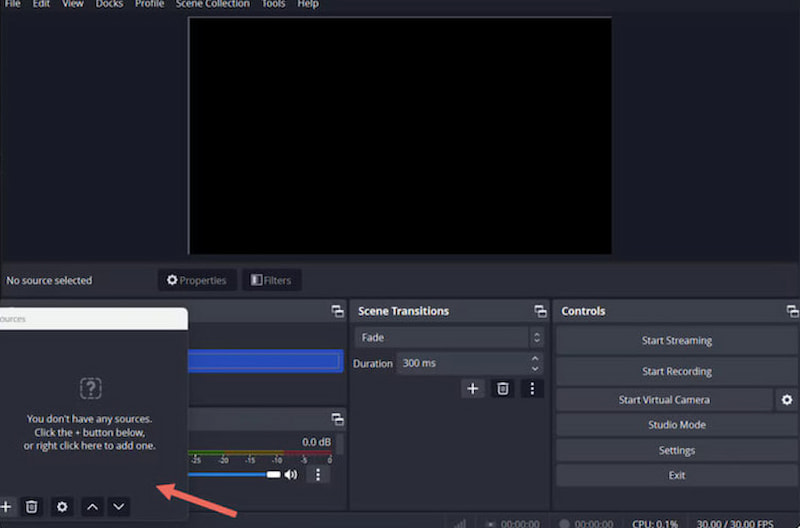
Task: Click the question mark placeholder icon
Action: [x=90, y=388]
